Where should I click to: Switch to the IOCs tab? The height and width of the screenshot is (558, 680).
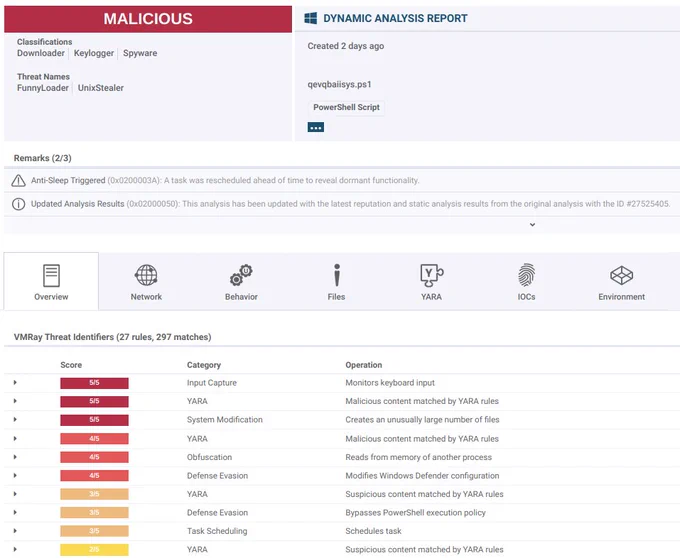point(526,281)
